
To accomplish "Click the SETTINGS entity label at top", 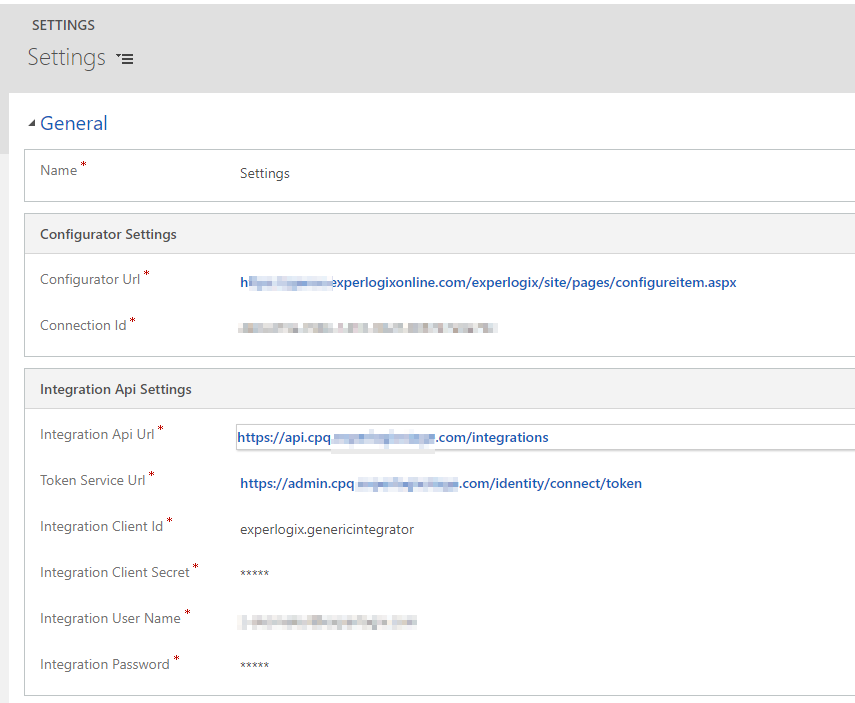I will click(63, 25).
